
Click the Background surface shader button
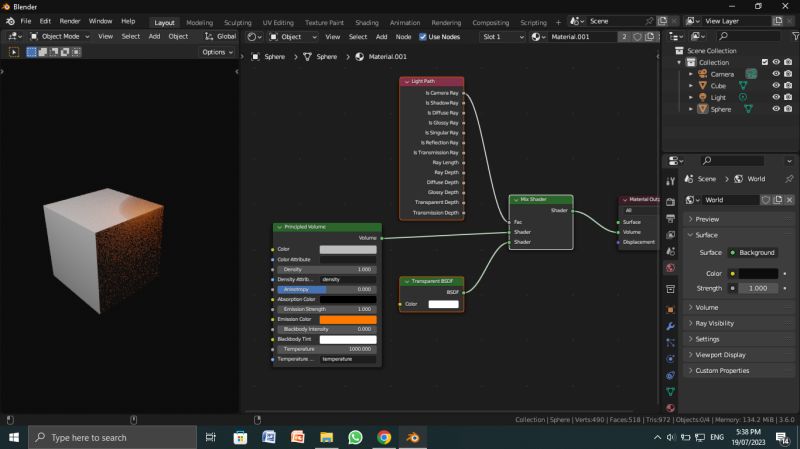point(753,253)
